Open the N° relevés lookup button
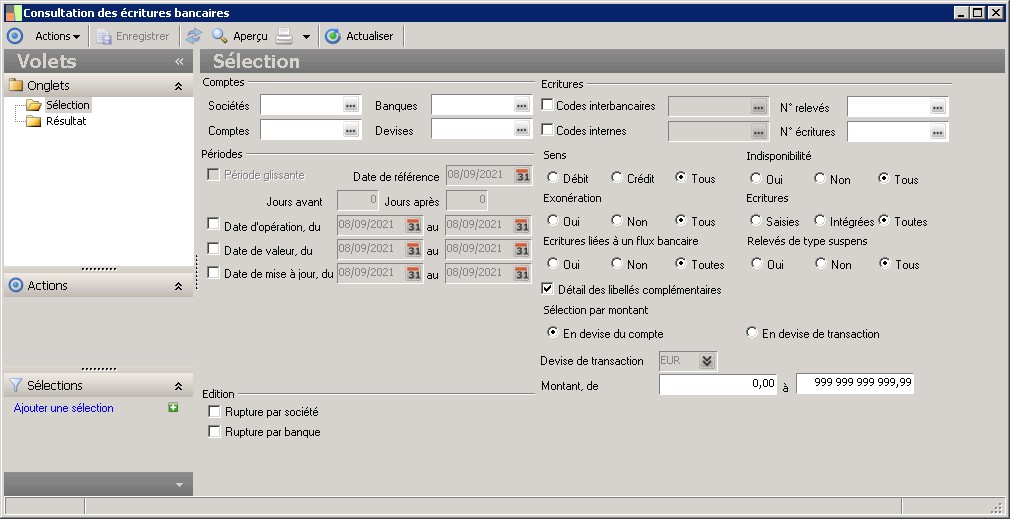 [x=937, y=107]
